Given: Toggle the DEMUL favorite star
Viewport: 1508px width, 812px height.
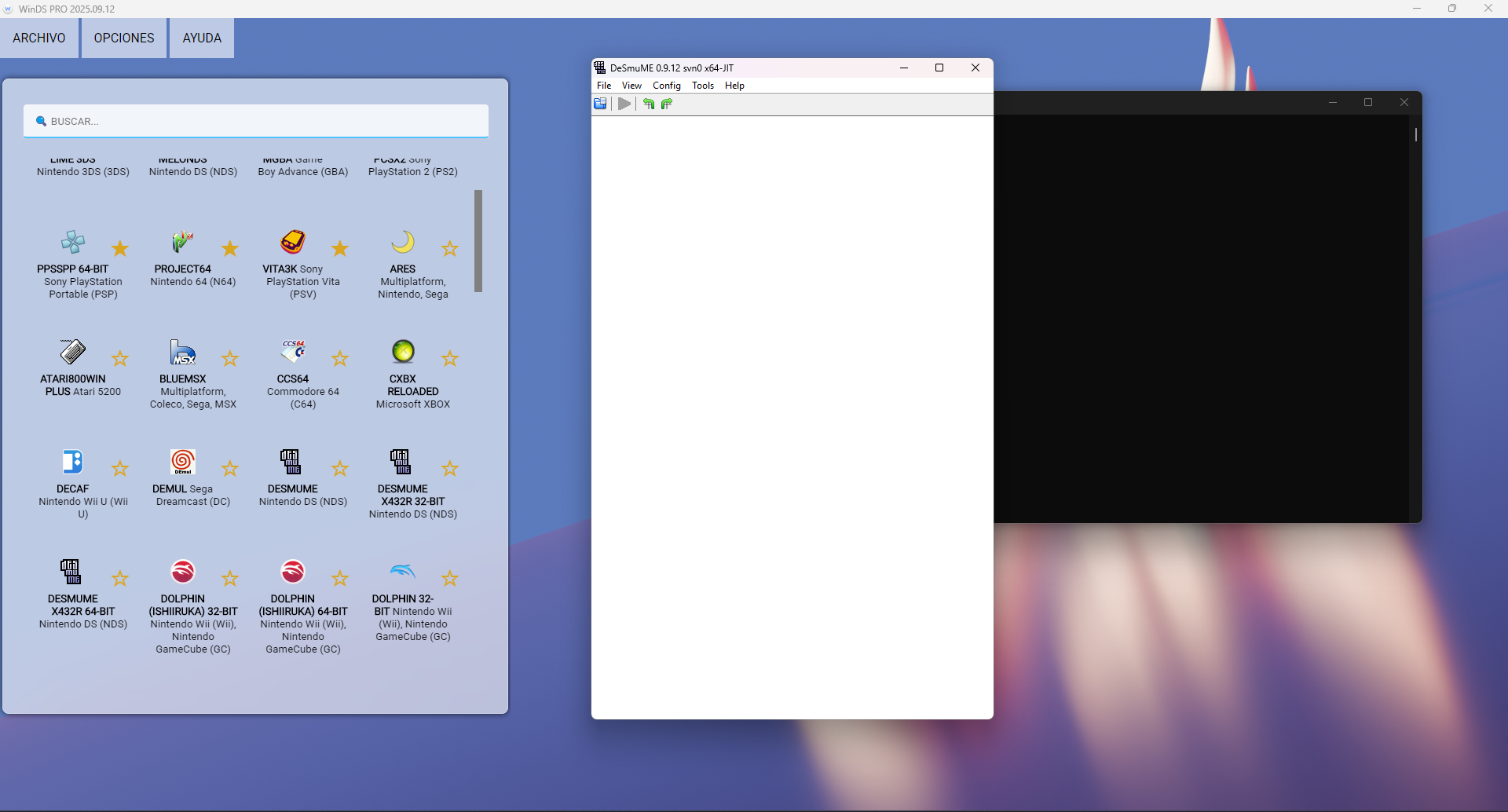Looking at the screenshot, I should [x=230, y=469].
